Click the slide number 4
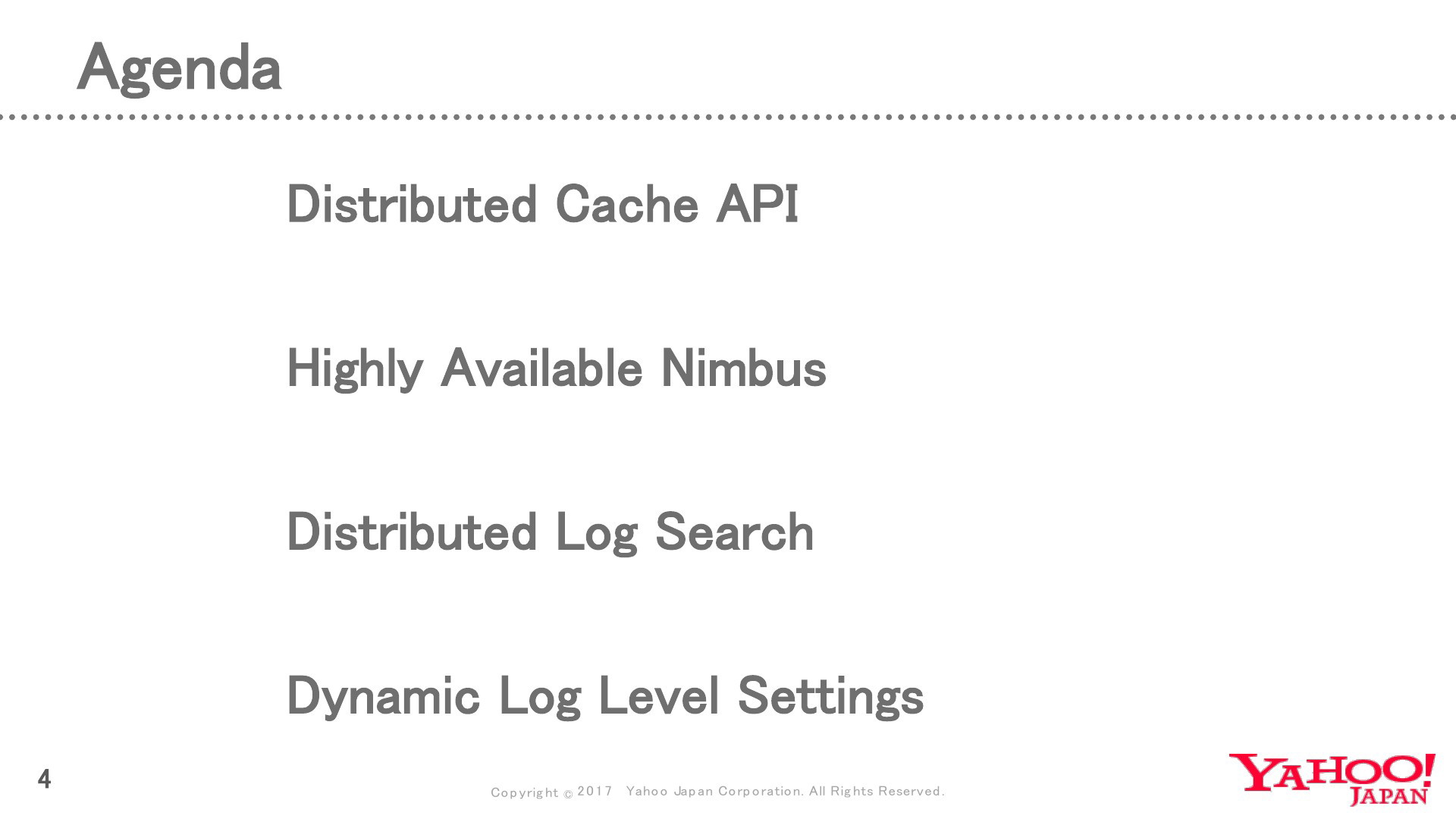Screen dimensions: 1456x819 (44, 779)
